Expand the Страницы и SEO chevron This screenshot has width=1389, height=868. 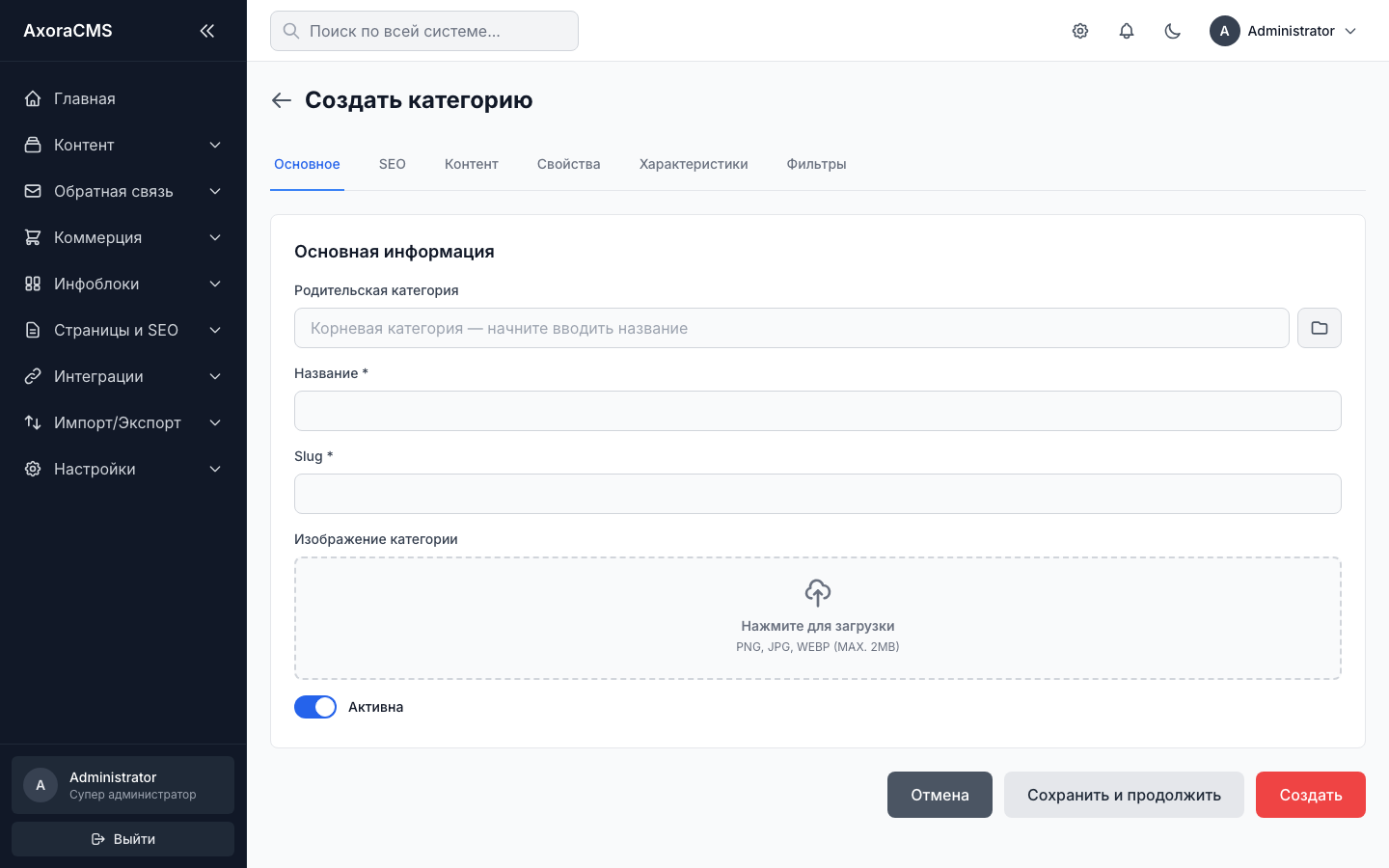(215, 330)
